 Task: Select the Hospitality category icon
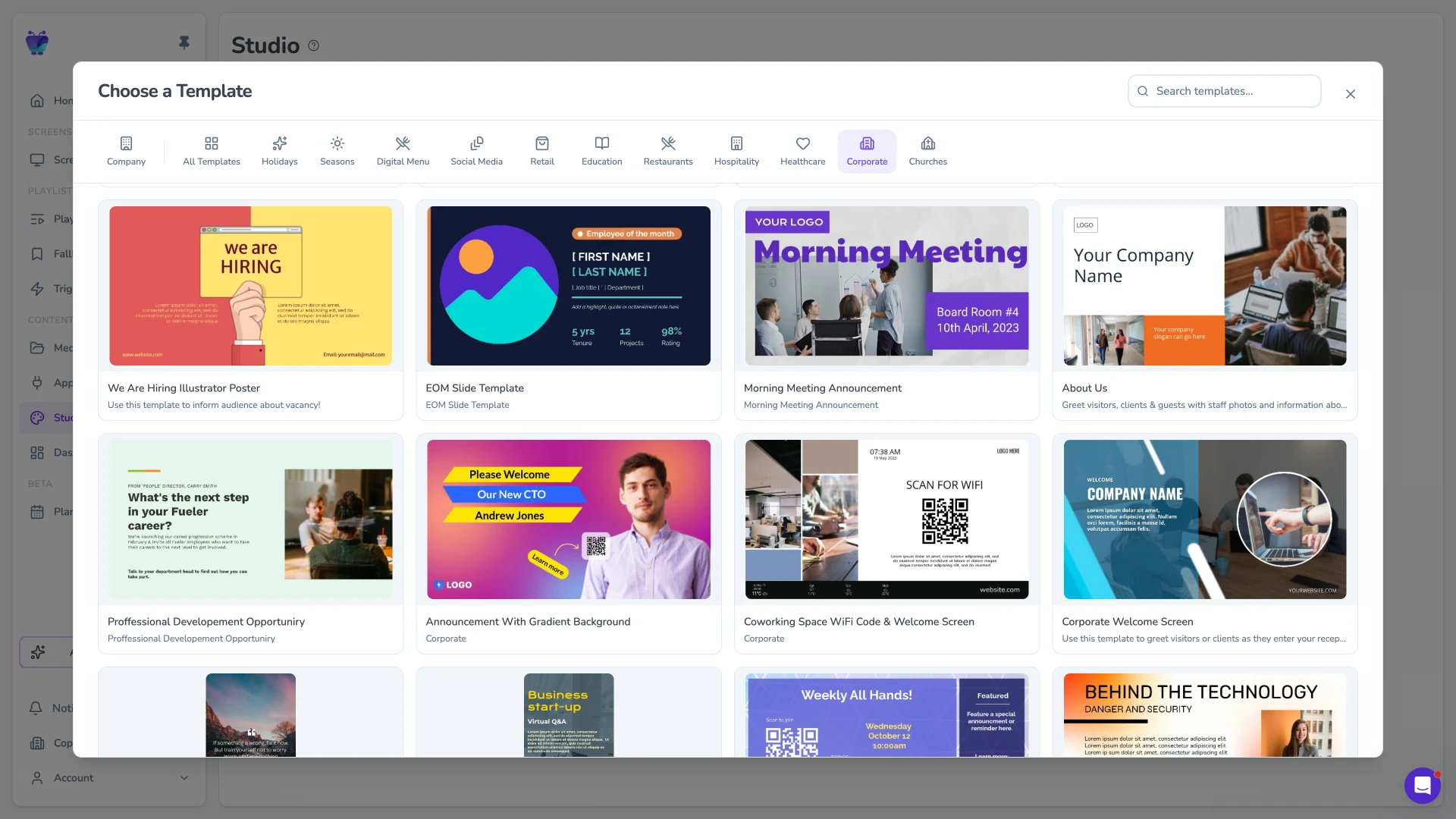[x=736, y=143]
